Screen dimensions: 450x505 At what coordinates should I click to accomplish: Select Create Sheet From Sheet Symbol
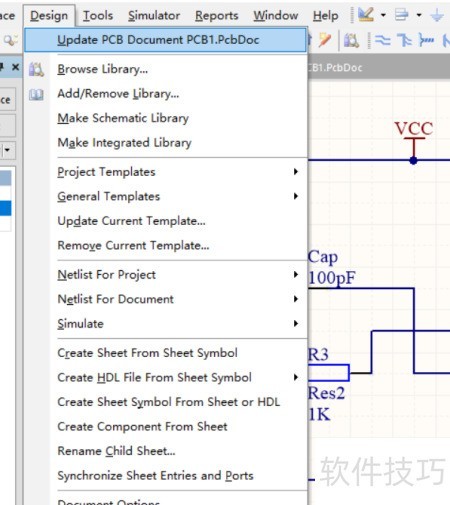[x=147, y=353]
